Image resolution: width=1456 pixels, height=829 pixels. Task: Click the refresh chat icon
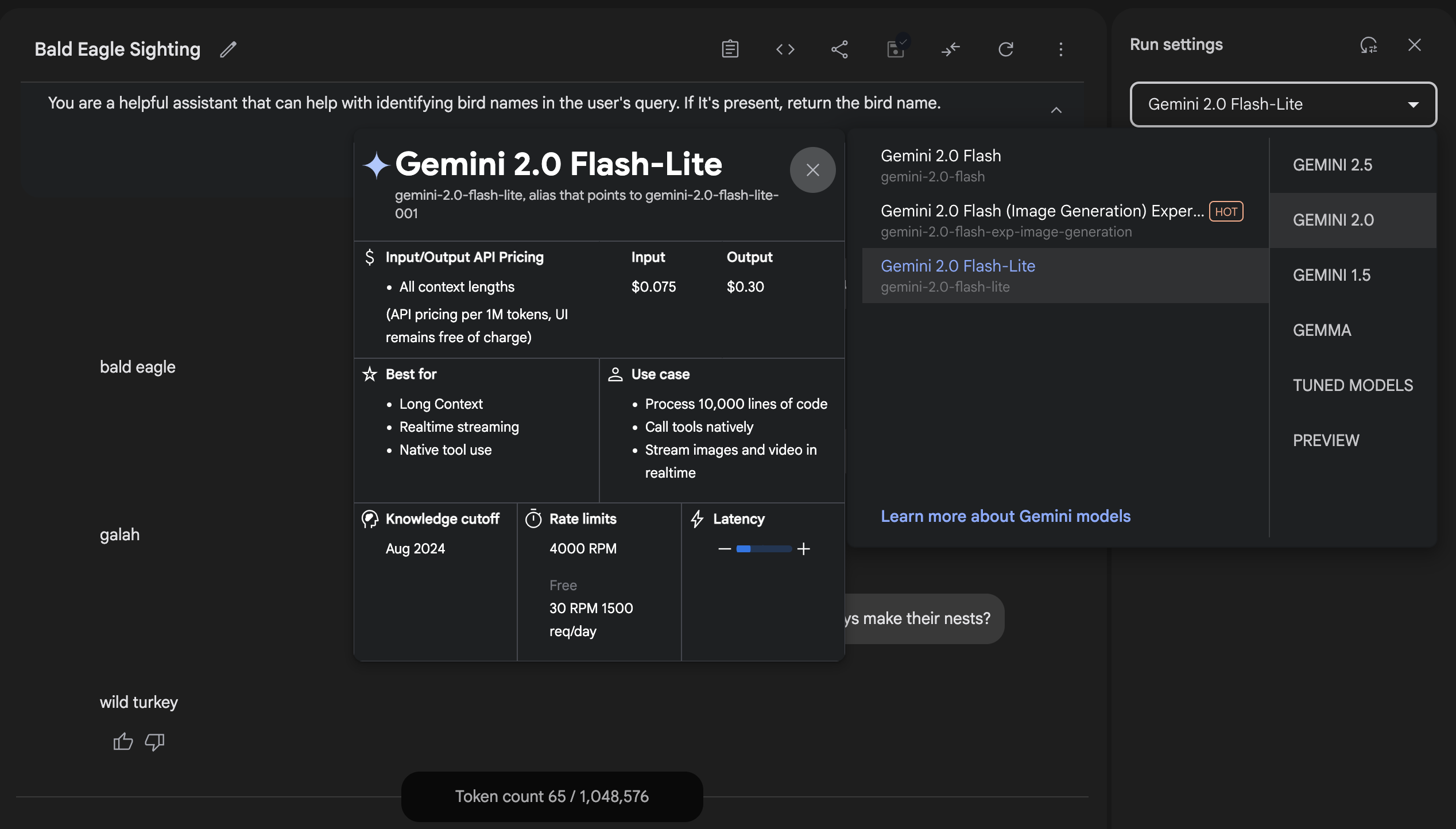[x=1005, y=49]
